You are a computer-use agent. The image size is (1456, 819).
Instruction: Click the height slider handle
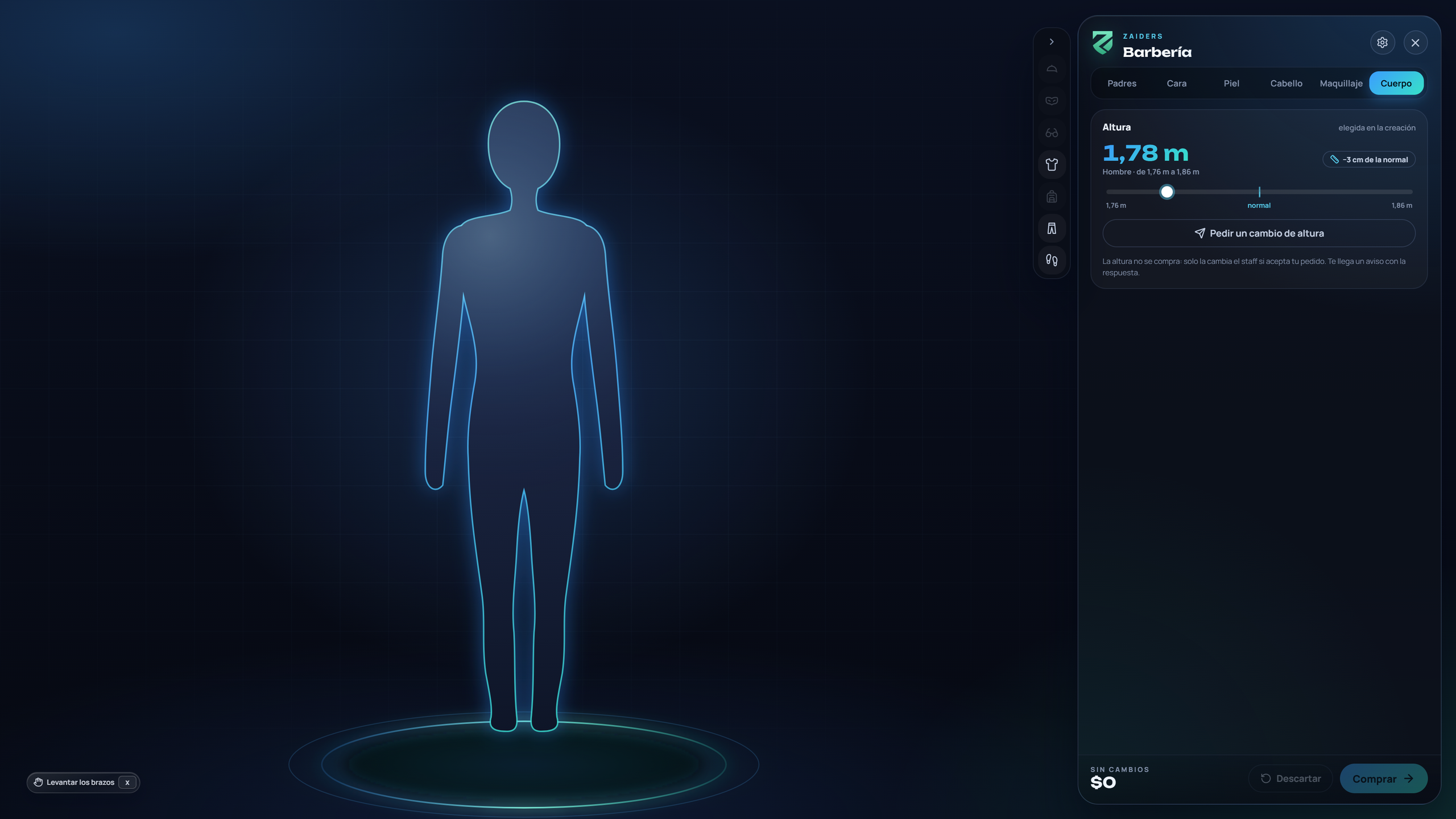tap(1167, 192)
